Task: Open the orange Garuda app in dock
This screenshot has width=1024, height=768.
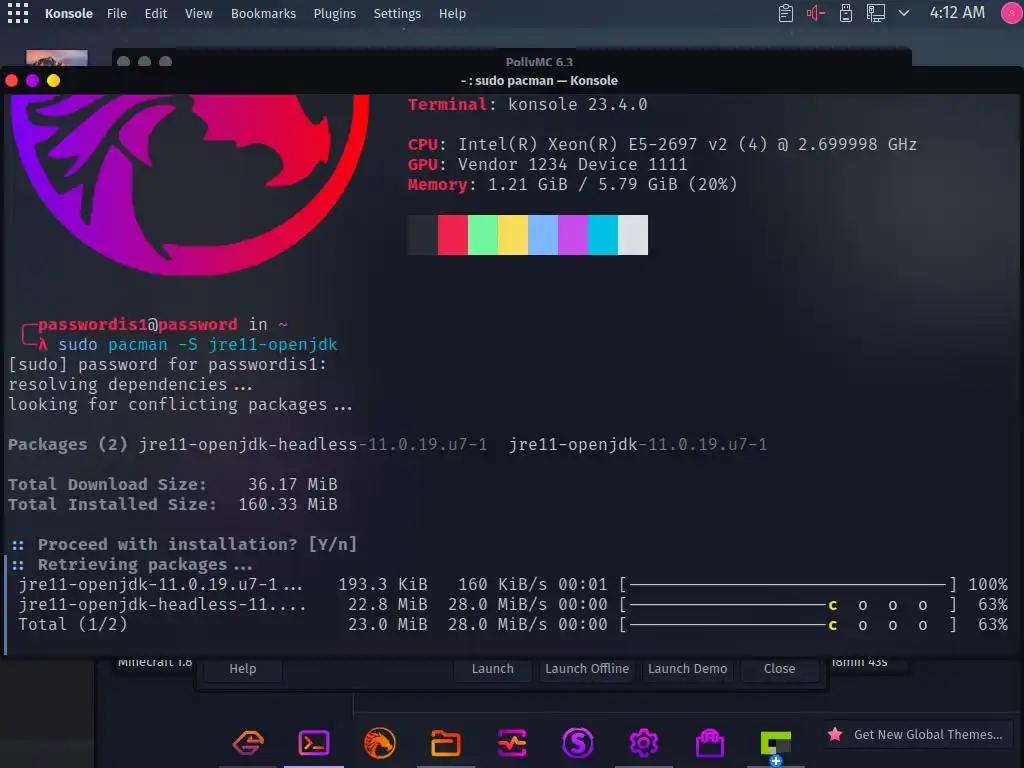Action: click(x=248, y=743)
